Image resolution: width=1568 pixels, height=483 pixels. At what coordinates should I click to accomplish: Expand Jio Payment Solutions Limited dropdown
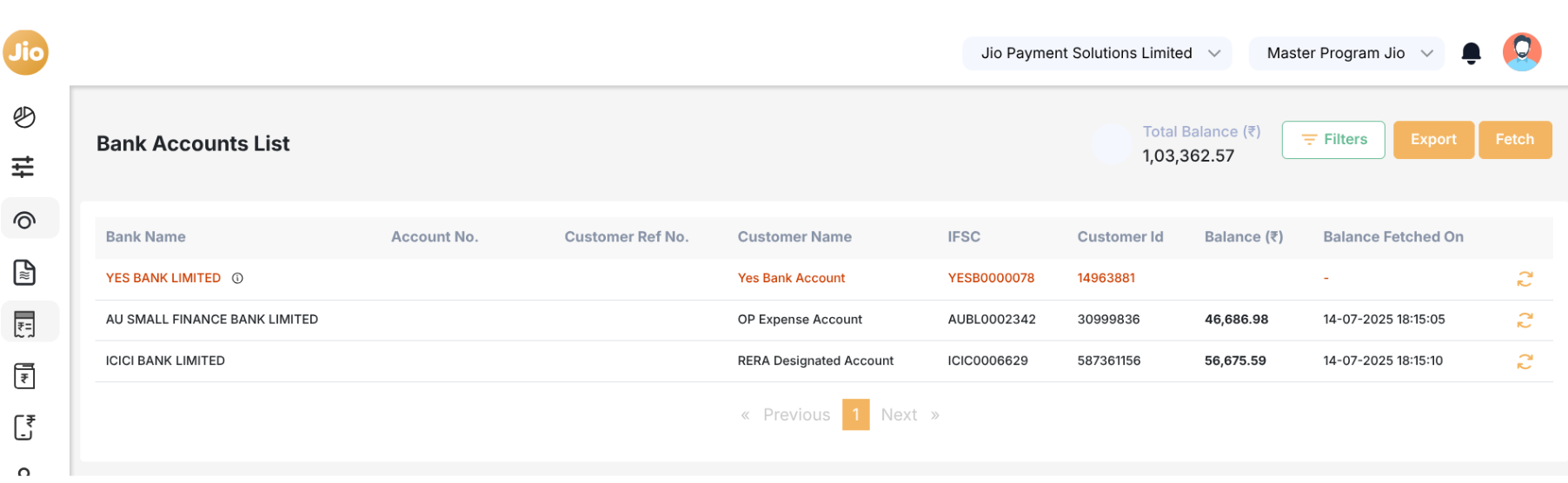click(x=1097, y=53)
